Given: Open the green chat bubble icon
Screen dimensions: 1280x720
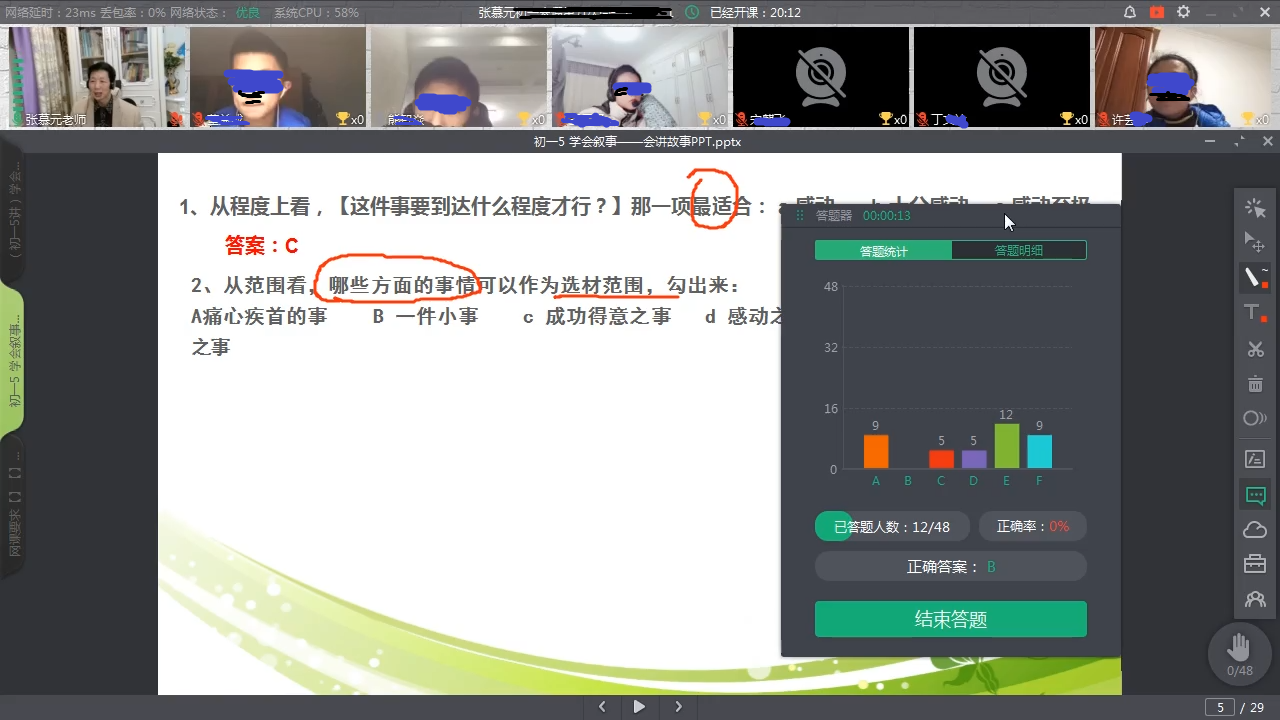Looking at the screenshot, I should tap(1255, 495).
